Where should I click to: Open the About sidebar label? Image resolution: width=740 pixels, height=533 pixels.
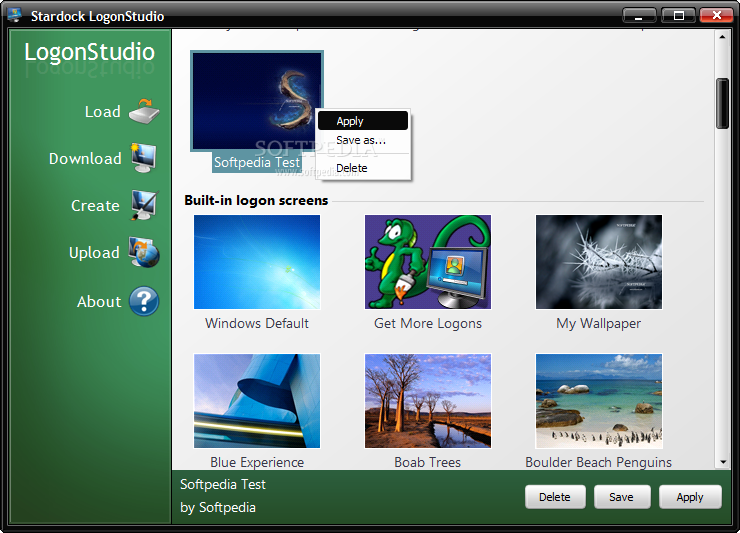(99, 302)
